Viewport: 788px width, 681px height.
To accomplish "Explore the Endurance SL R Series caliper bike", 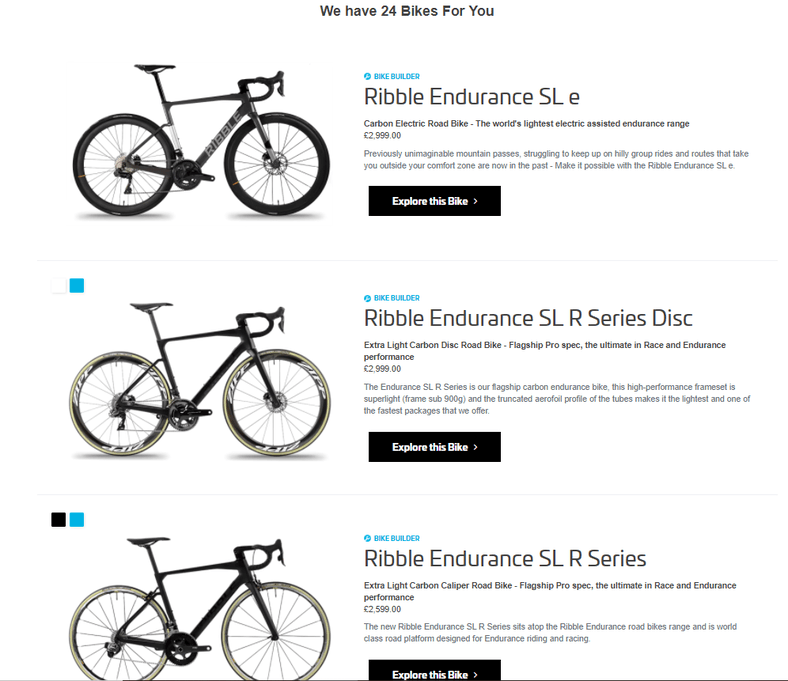I will tap(435, 670).
